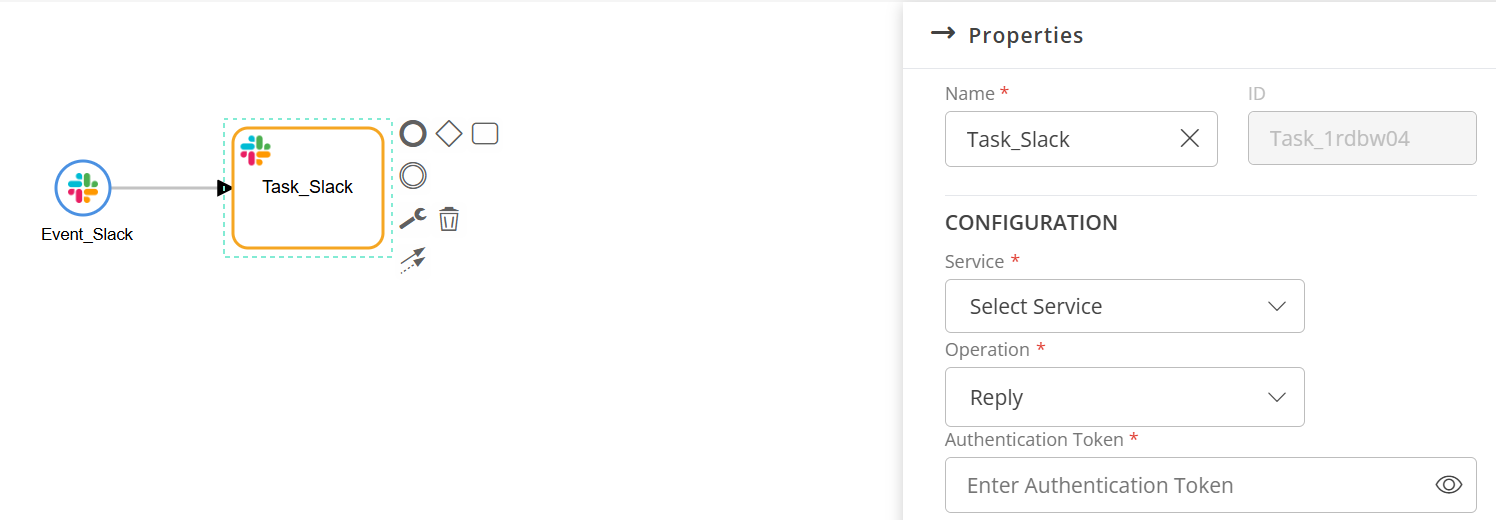Click the Event_Slack label text
Screen dimensions: 1496x520
[87, 235]
